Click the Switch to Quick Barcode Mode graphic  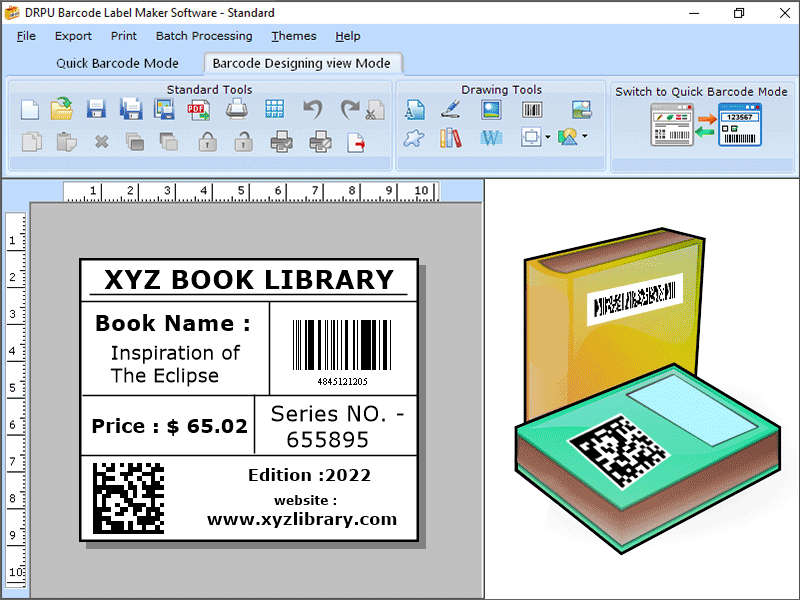pyautogui.click(x=706, y=124)
